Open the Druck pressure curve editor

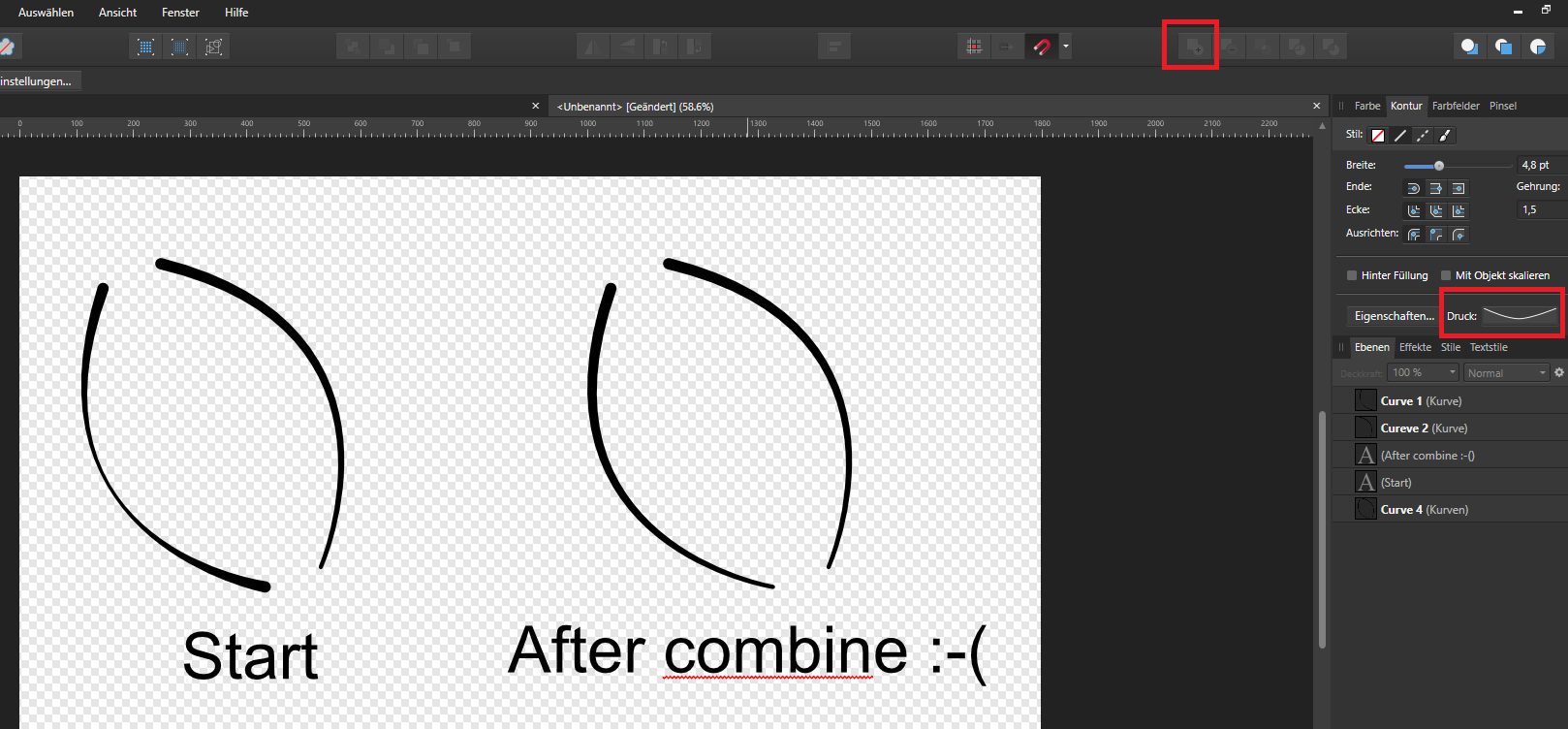1521,315
